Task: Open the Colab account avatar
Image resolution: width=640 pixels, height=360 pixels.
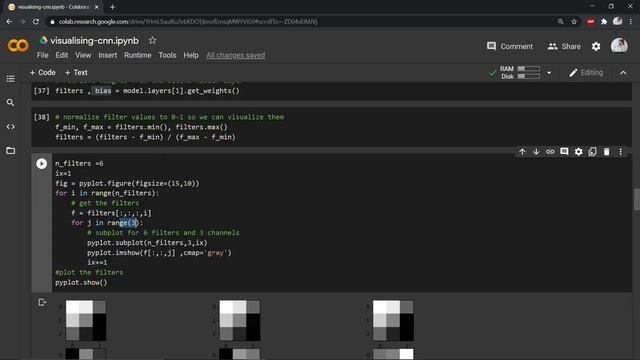Action: [619, 46]
